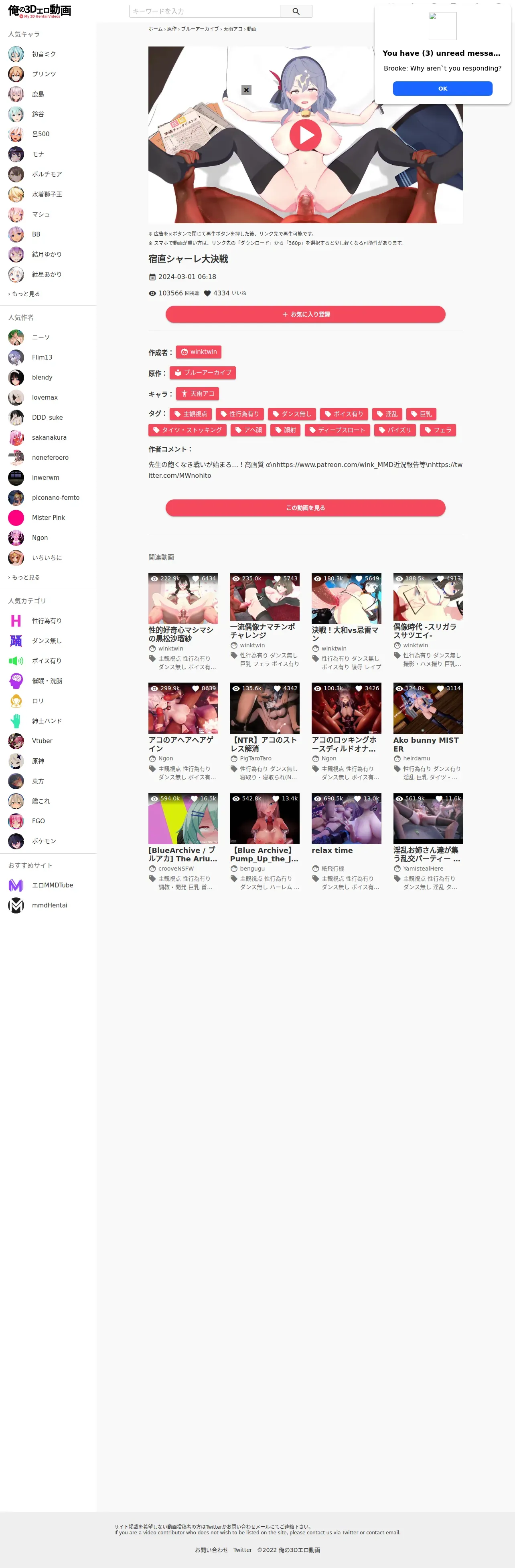Select the ダンス無し tag chip
Image resolution: width=515 pixels, height=1568 pixels.
pyautogui.click(x=292, y=414)
